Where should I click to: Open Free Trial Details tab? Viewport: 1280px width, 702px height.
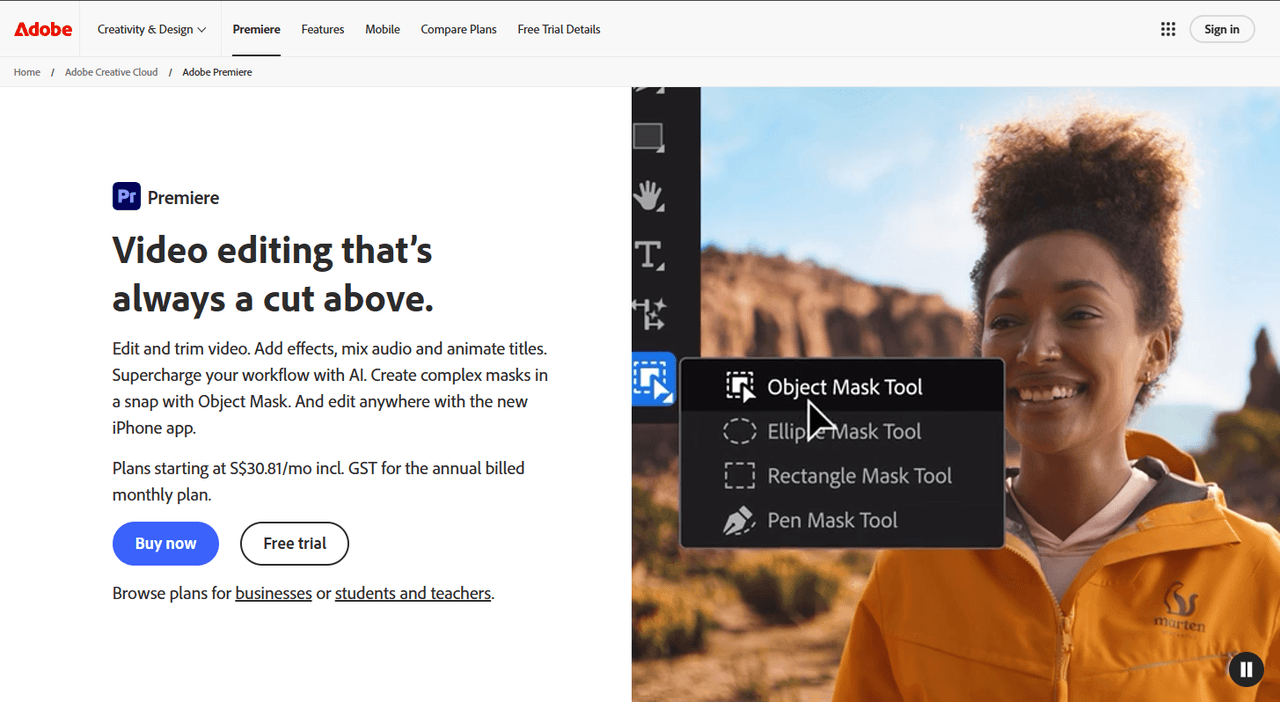(559, 29)
